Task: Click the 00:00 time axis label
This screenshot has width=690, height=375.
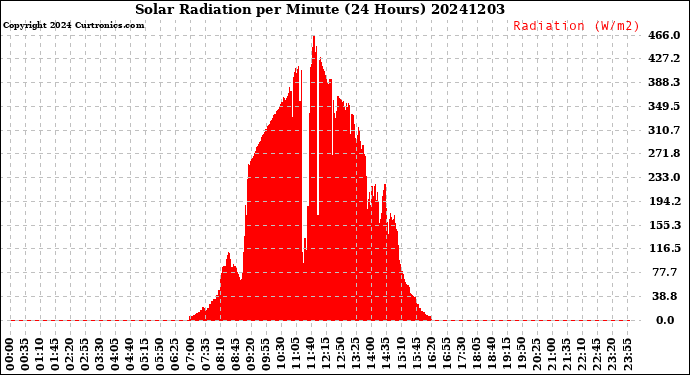Action: 10,354
